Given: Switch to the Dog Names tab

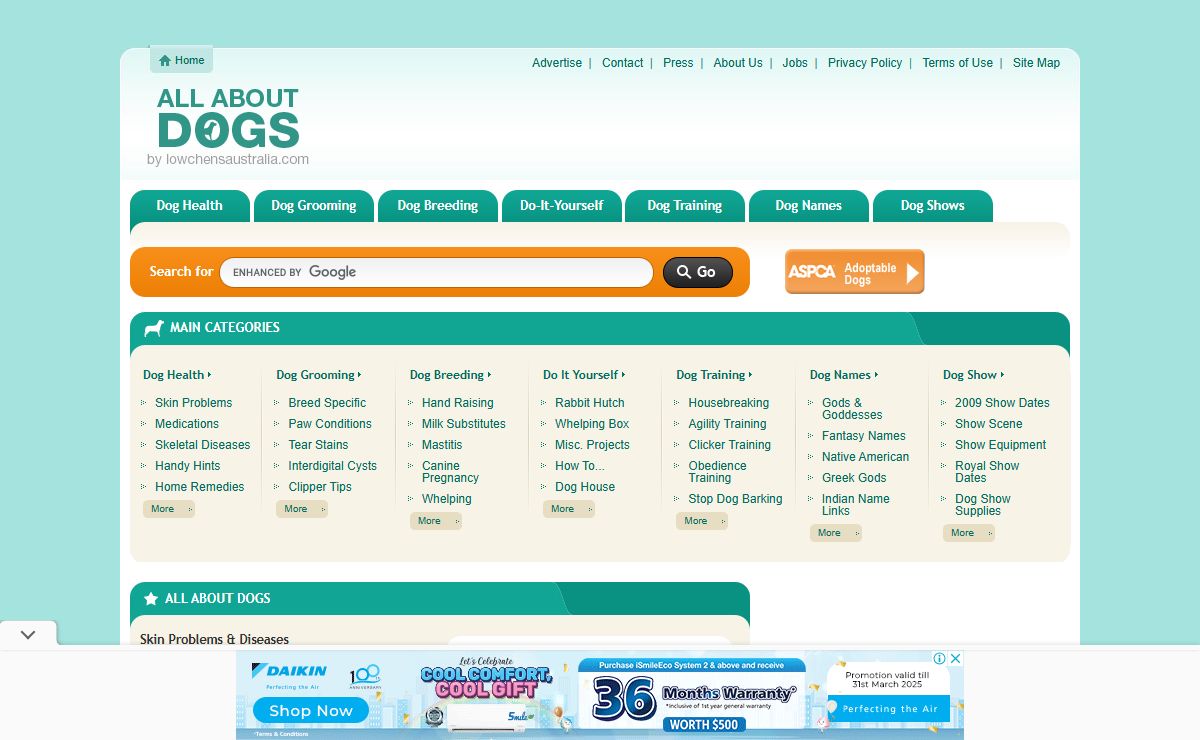Looking at the screenshot, I should click(x=808, y=206).
